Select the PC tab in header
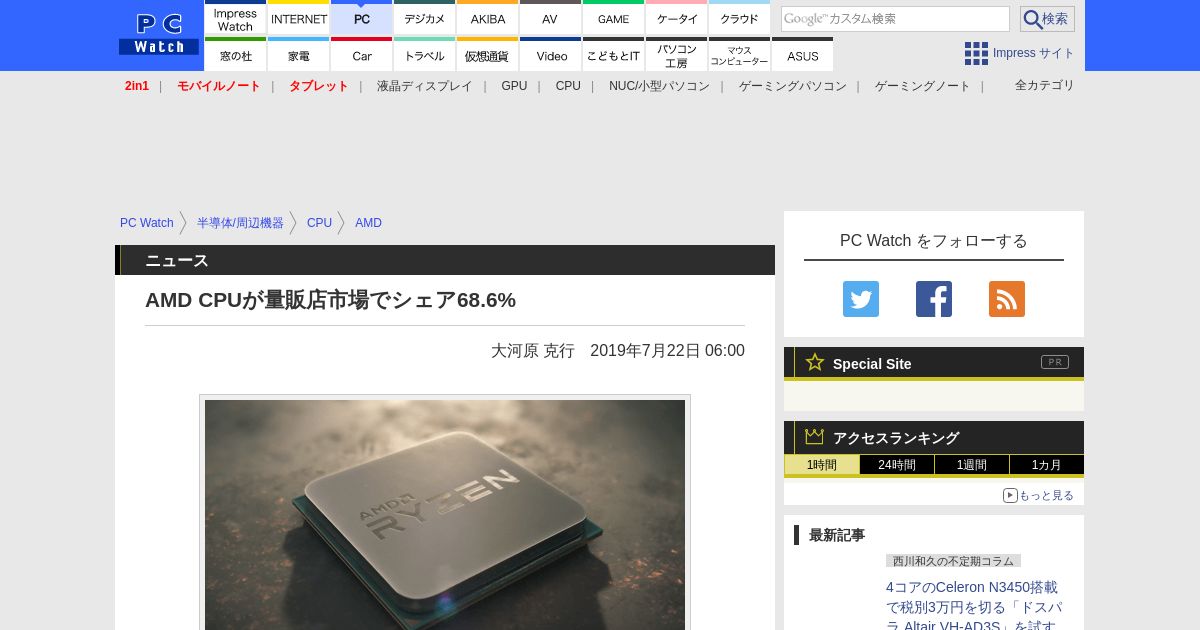1200x630 pixels. coord(362,18)
